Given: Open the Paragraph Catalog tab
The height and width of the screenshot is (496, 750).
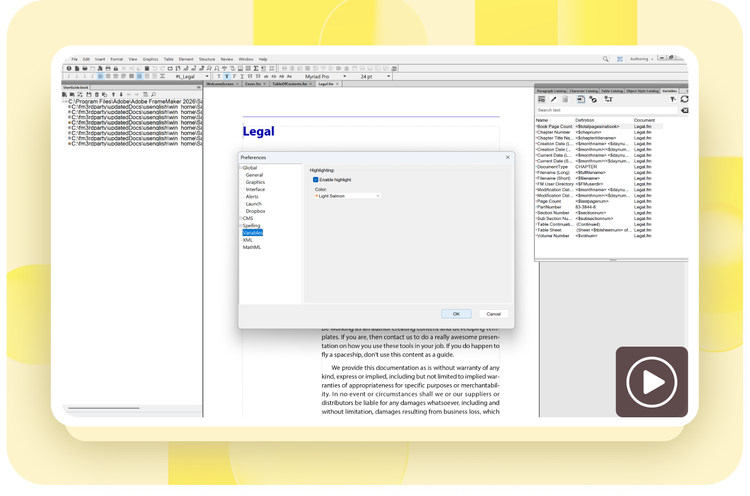Looking at the screenshot, I should [551, 91].
